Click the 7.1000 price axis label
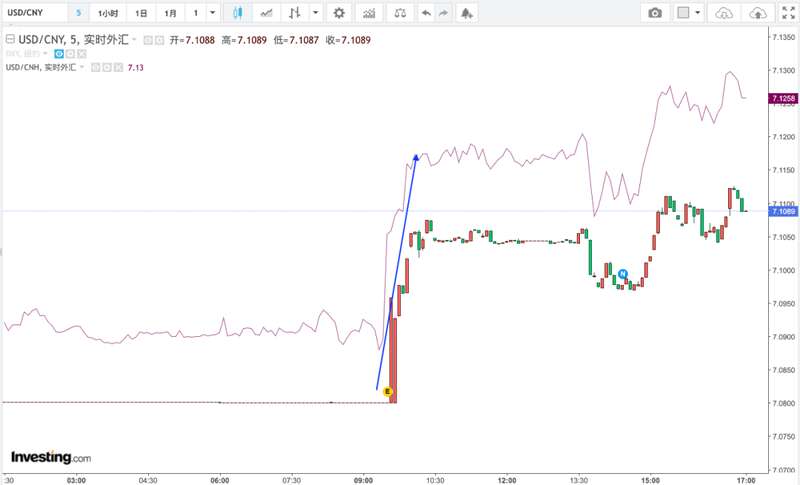The width and height of the screenshot is (800, 485). tap(784, 270)
